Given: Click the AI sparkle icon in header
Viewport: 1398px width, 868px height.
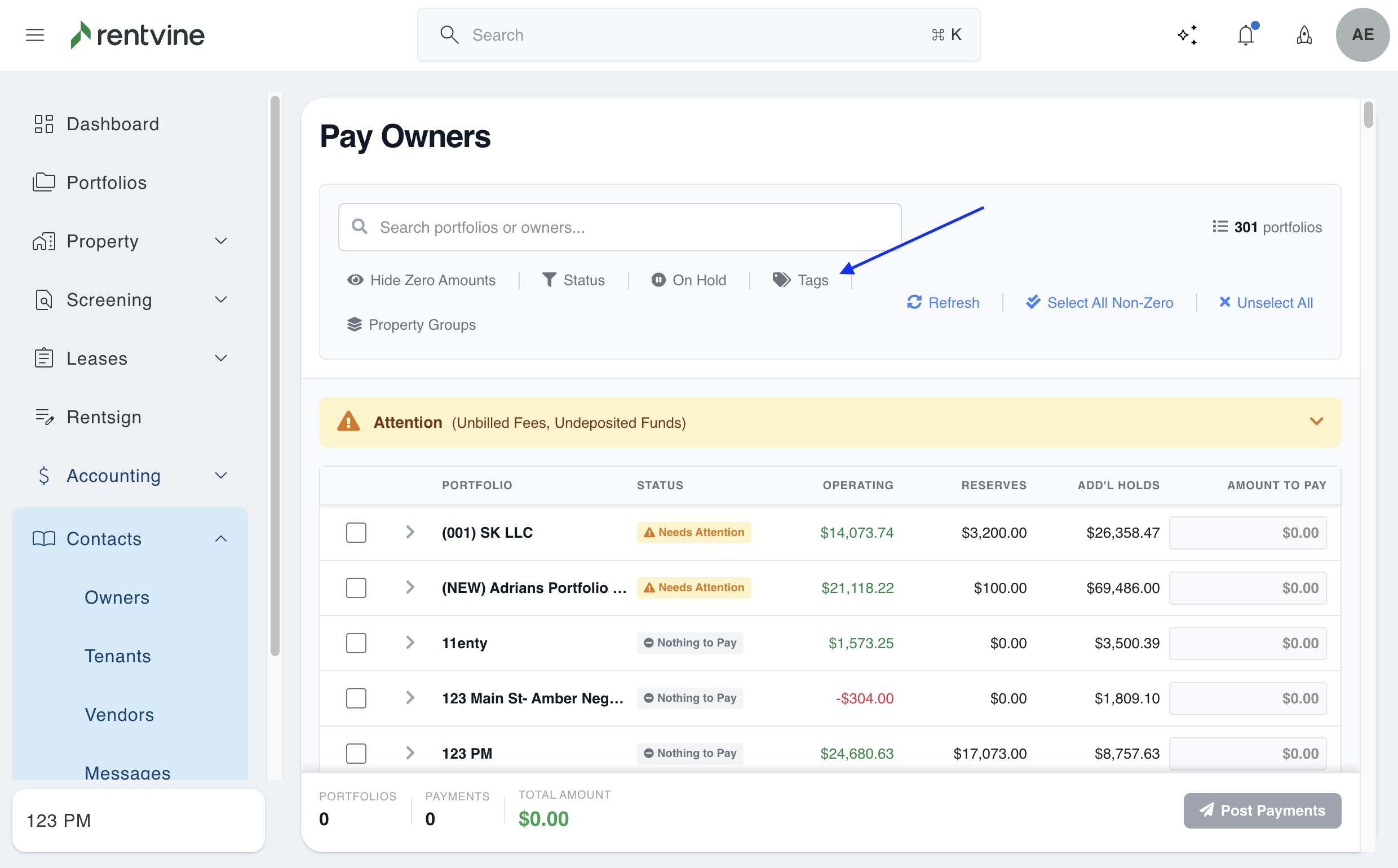Looking at the screenshot, I should point(1187,35).
